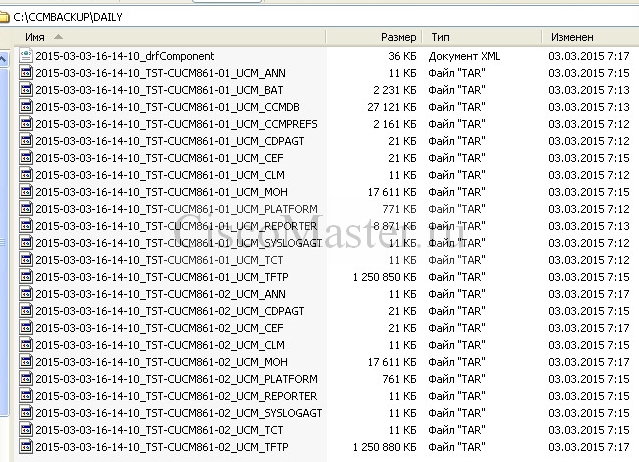Click the TAR icon for 01_UCM_CCMDB
Image resolution: width=639 pixels, height=462 pixels.
26,107
